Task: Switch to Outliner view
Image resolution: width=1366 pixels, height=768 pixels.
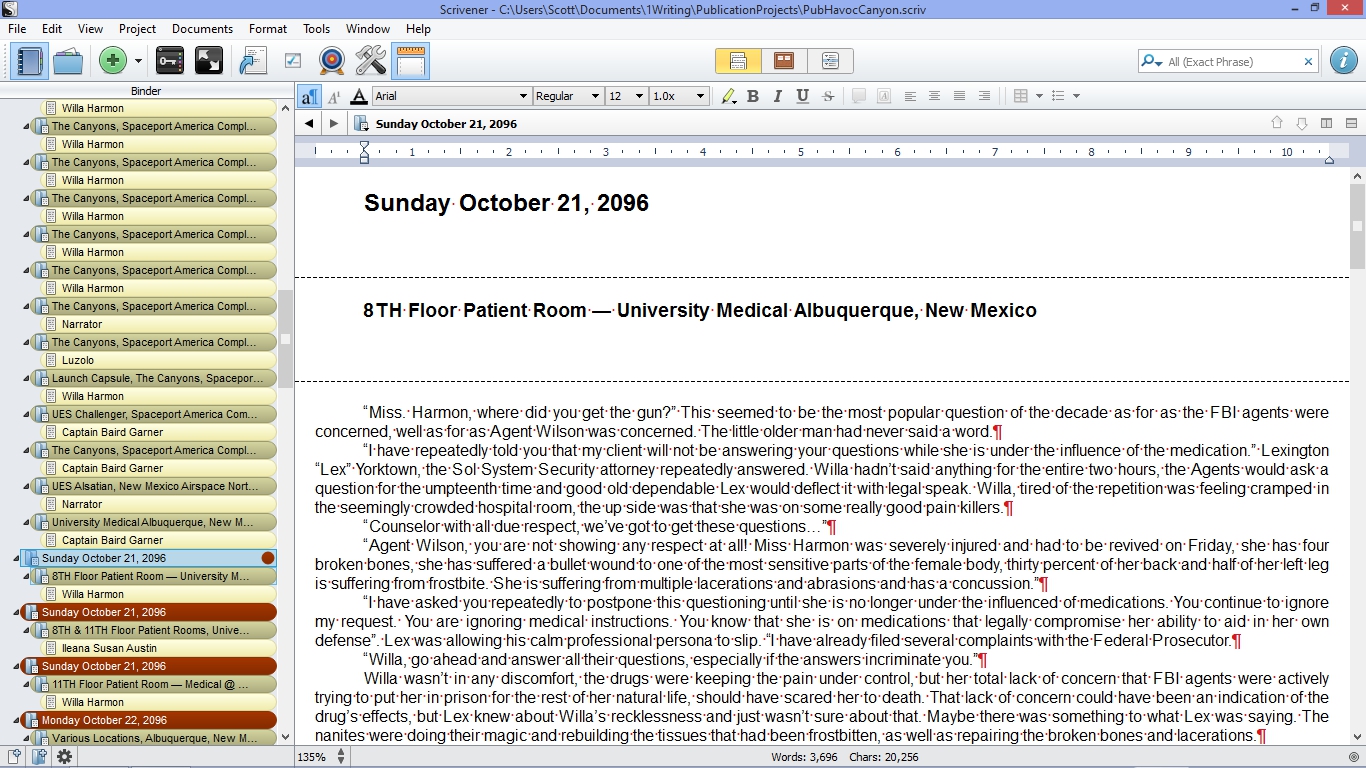Action: pos(830,61)
